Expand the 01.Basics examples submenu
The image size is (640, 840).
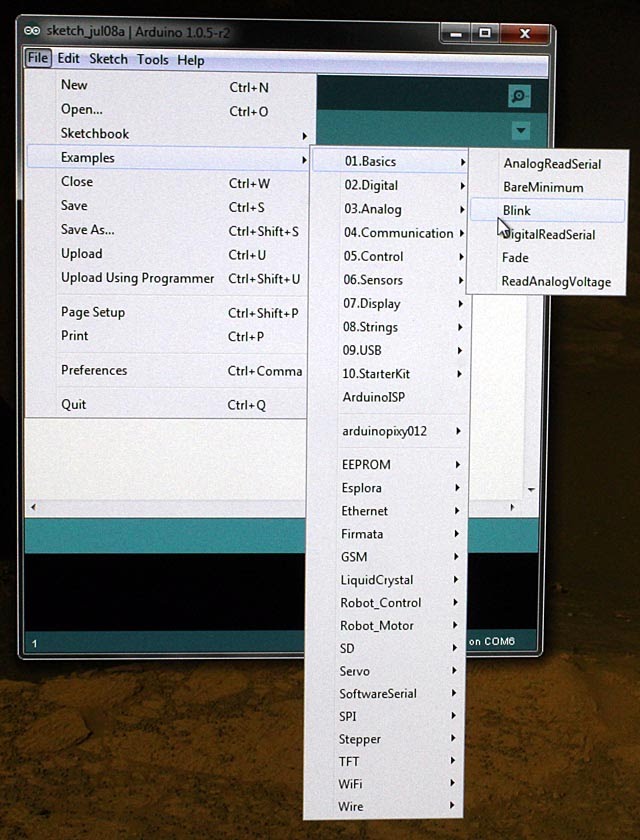[390, 161]
